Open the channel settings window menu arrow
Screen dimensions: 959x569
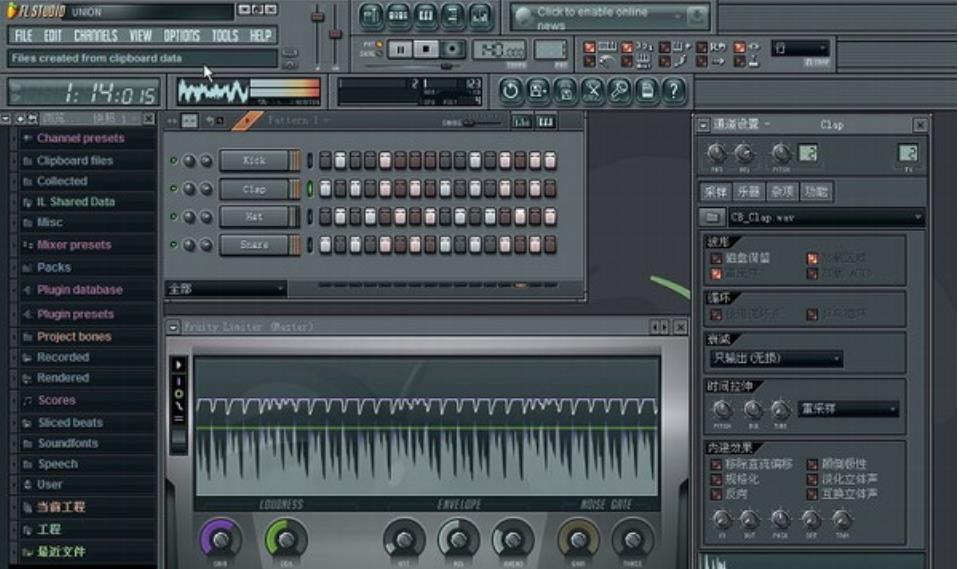tap(703, 125)
